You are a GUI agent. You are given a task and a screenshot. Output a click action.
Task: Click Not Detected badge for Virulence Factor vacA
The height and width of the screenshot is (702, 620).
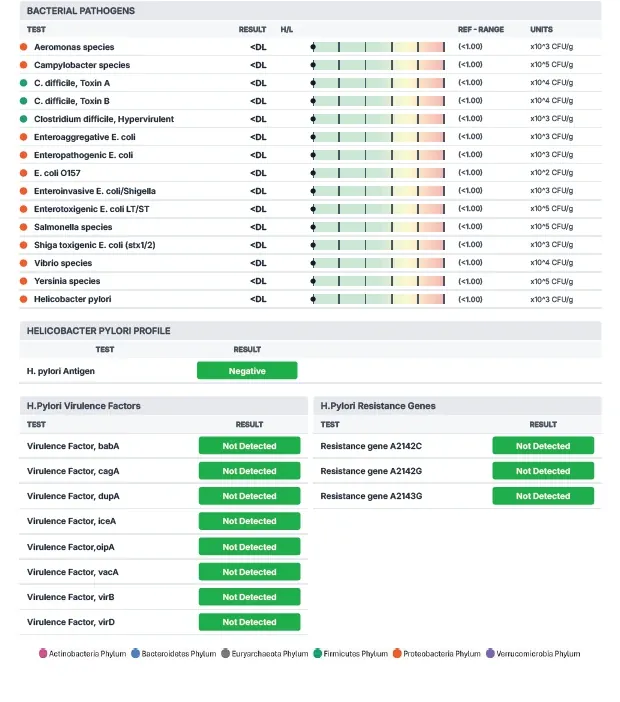[249, 572]
